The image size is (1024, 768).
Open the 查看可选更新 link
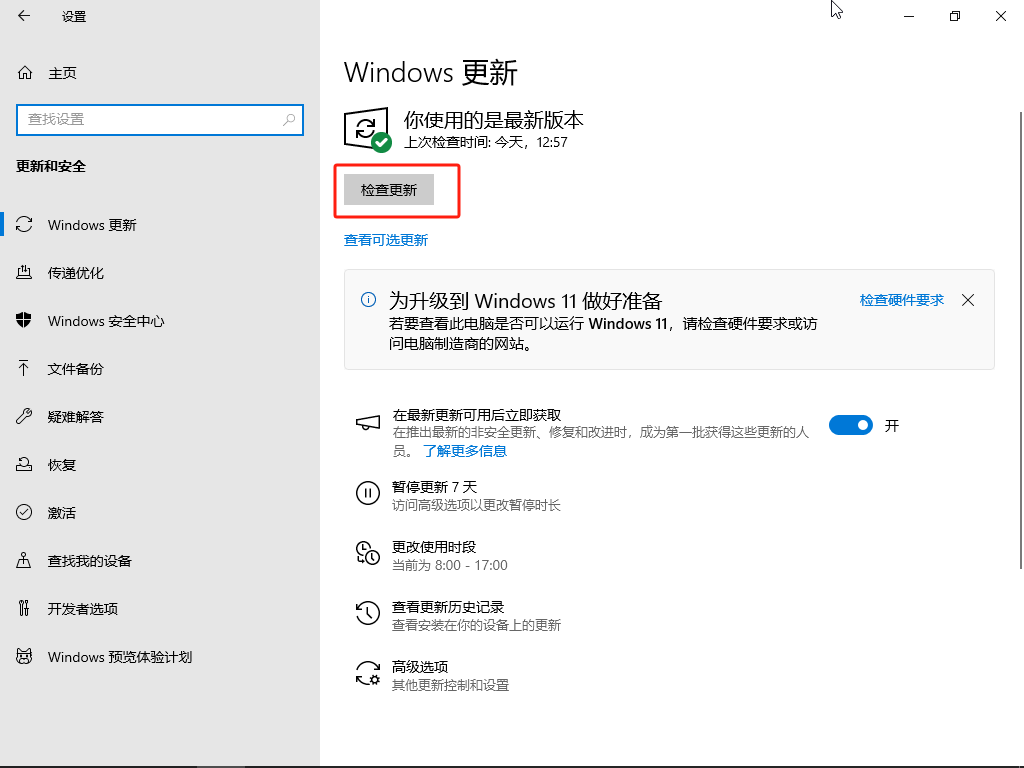click(385, 240)
